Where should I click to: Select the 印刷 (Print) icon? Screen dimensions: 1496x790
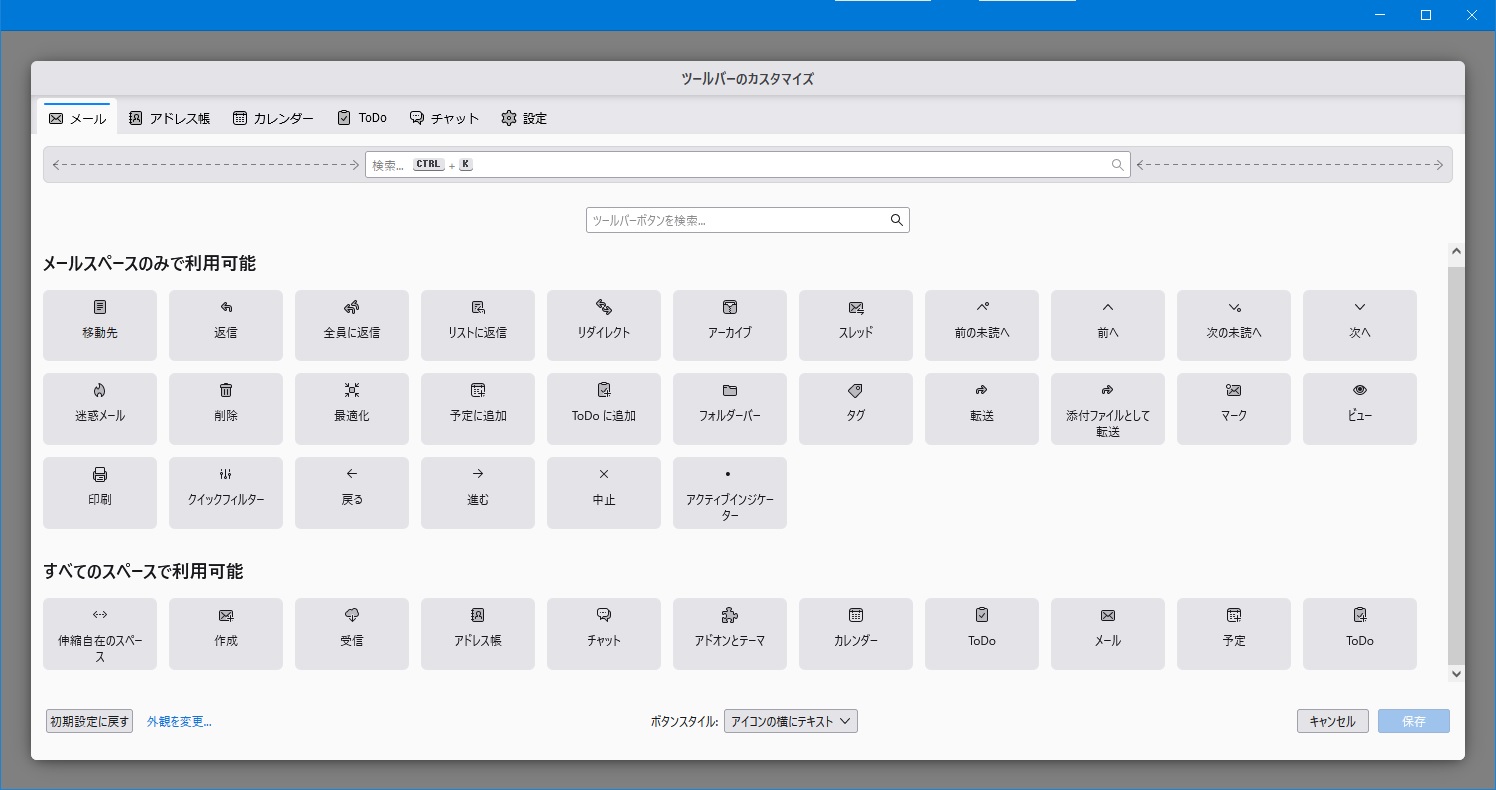coord(100,475)
